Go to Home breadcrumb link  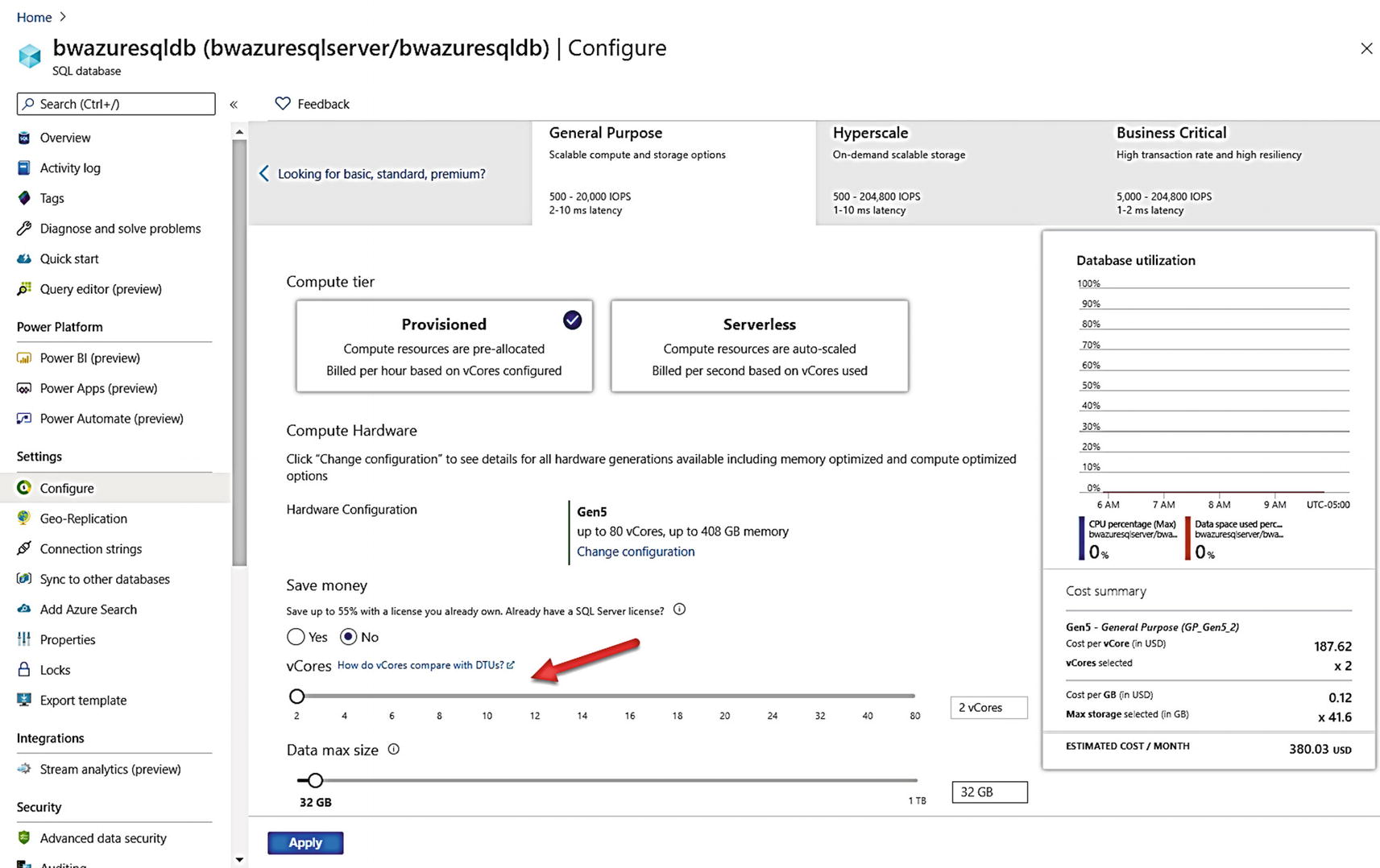point(34,17)
